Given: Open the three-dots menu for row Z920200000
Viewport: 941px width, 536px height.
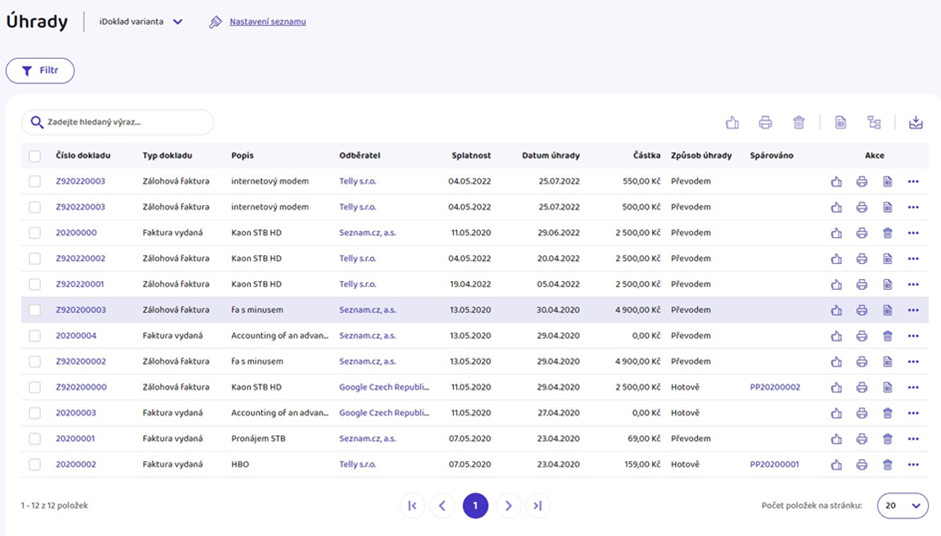Looking at the screenshot, I should pyautogui.click(x=913, y=388).
